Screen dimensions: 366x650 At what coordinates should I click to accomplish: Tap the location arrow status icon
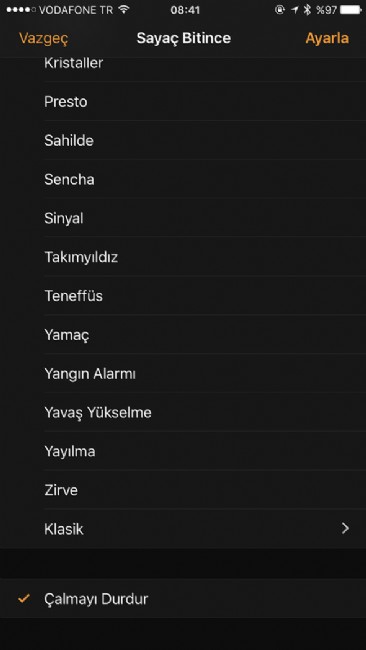(294, 10)
